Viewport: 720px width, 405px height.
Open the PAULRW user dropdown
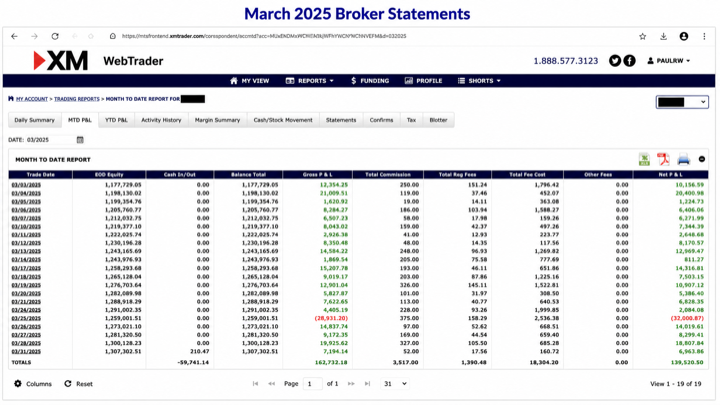[x=669, y=61]
